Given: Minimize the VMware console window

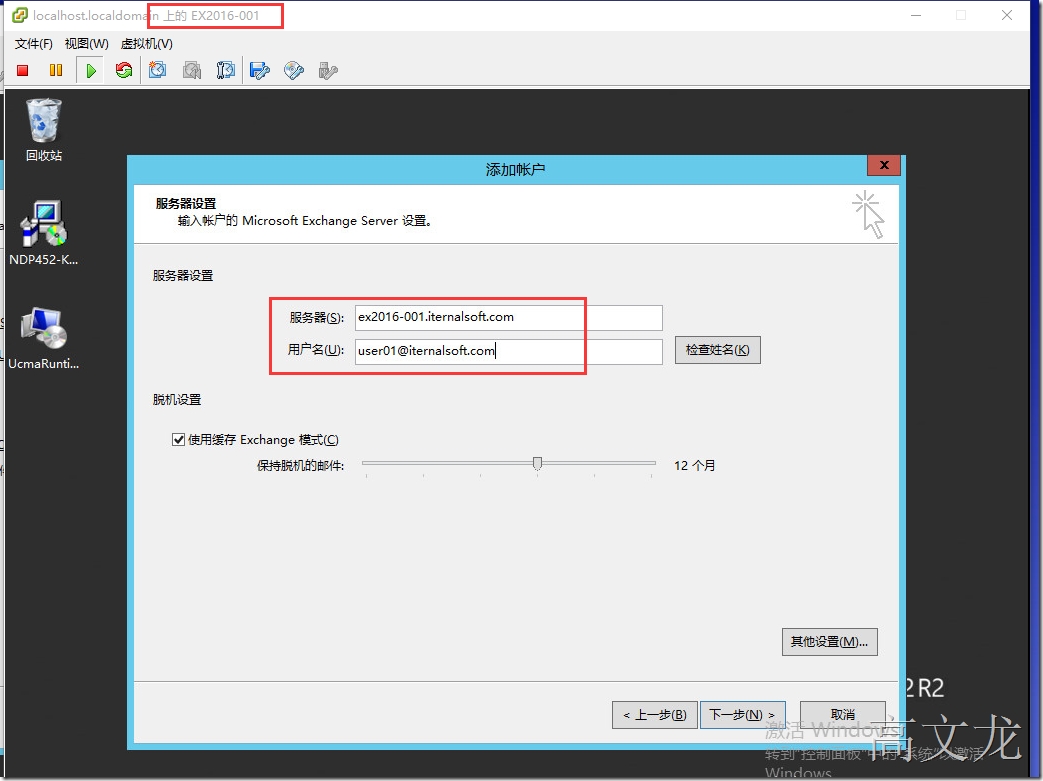Looking at the screenshot, I should 916,15.
